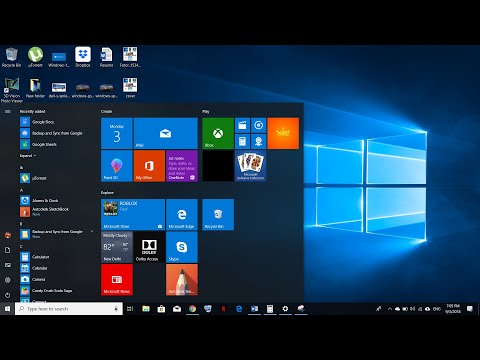Click the Windows Start button
Screen dimensions: 480x360
tap(7, 309)
